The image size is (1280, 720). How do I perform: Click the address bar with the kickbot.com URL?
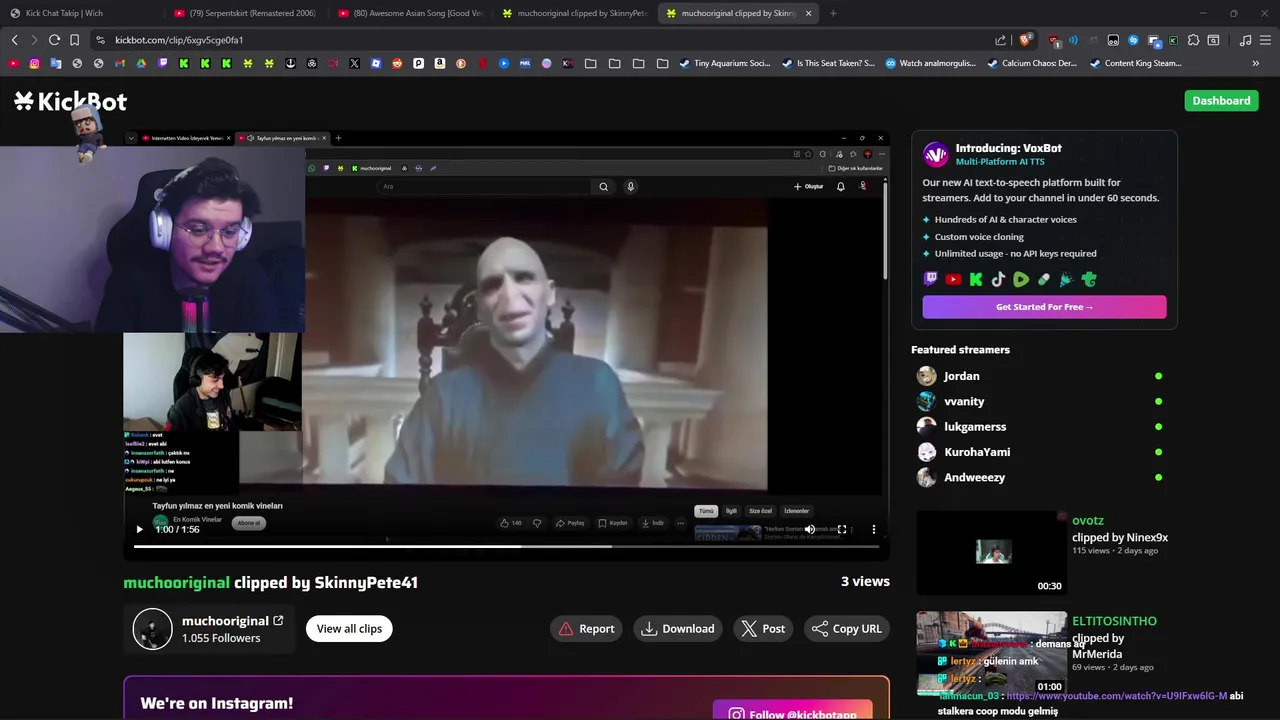[540, 40]
